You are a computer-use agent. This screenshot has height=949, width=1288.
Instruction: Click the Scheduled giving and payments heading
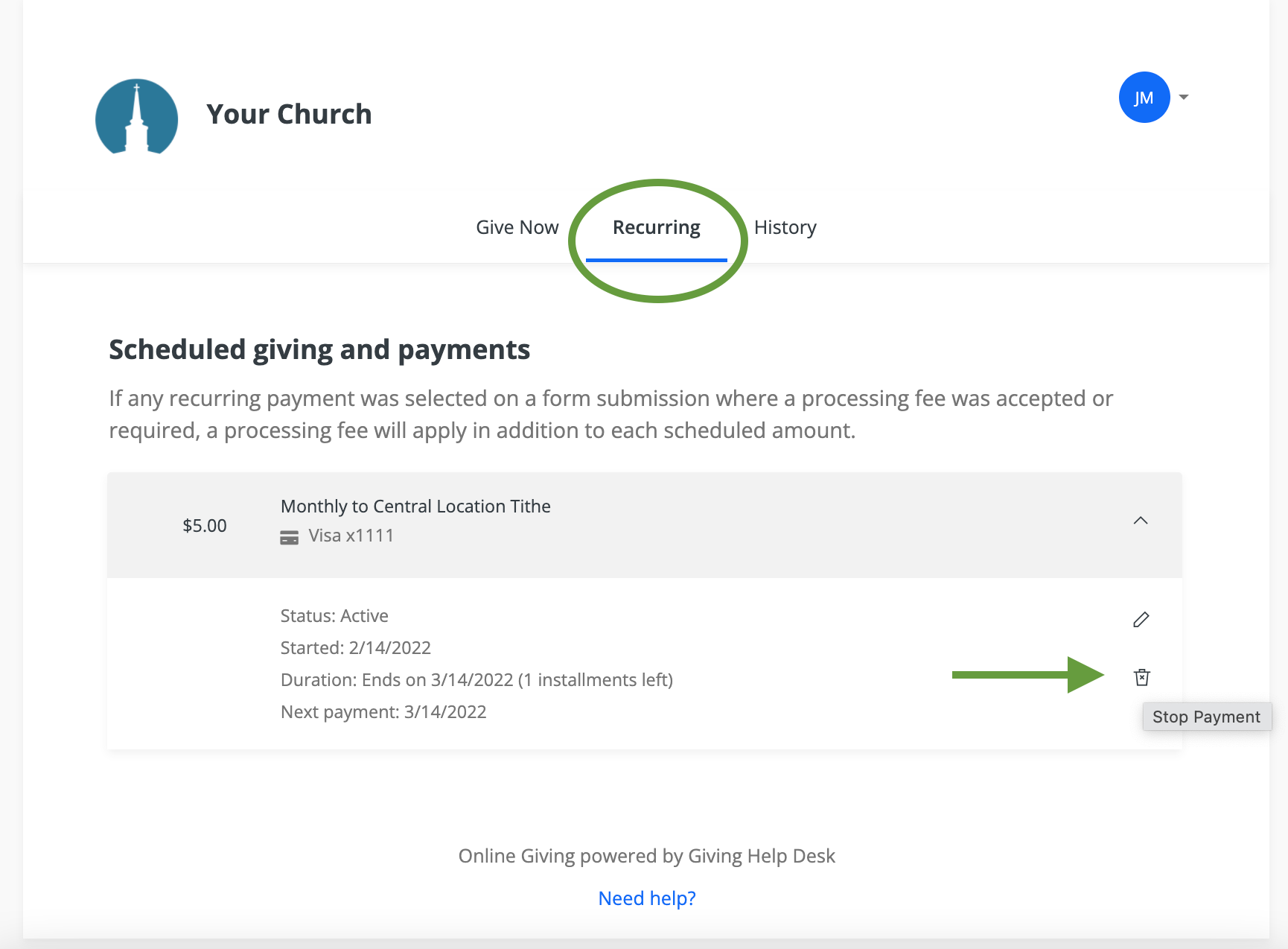[x=319, y=349]
